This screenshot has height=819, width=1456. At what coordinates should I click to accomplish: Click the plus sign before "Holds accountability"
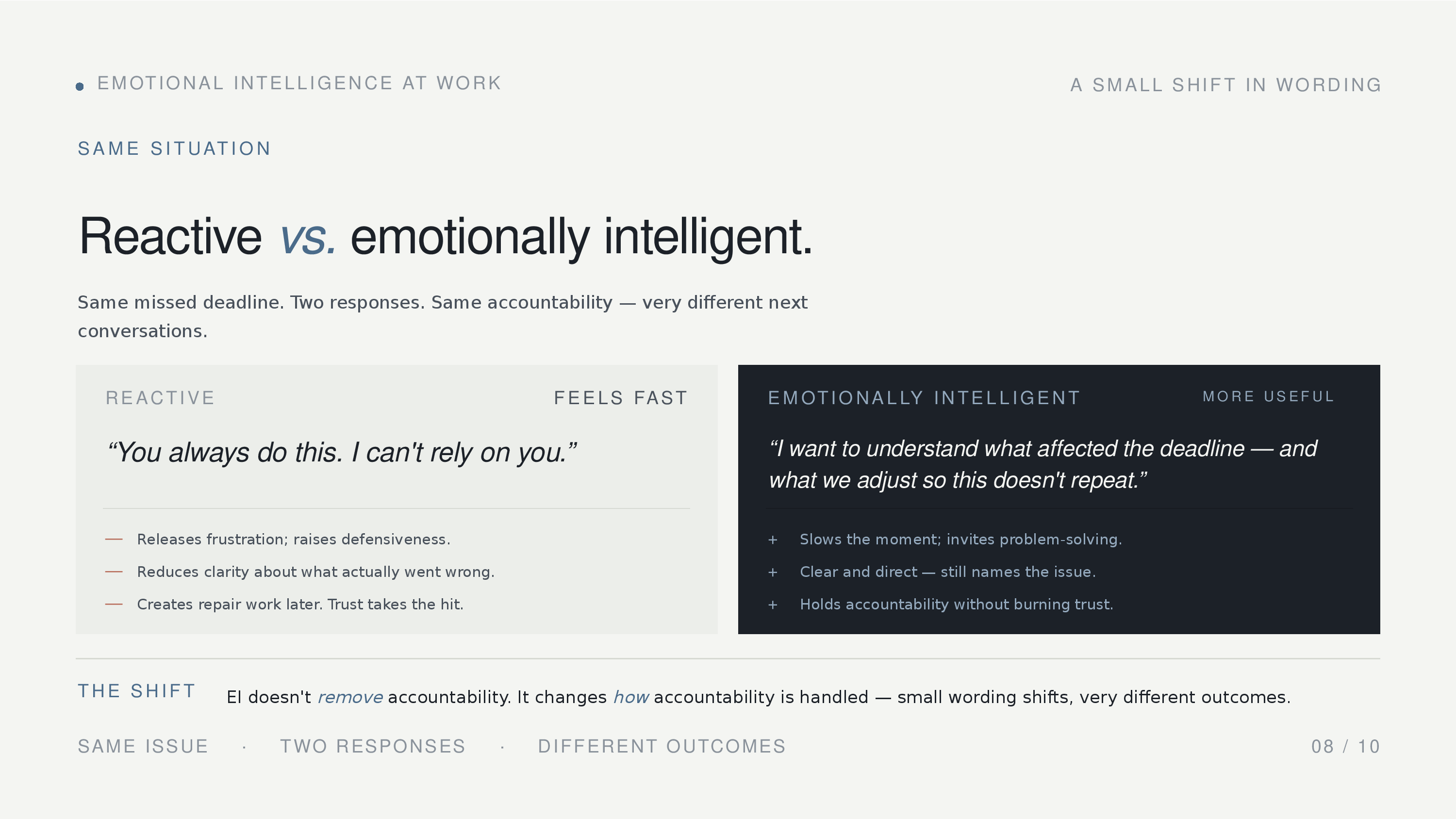(x=773, y=606)
